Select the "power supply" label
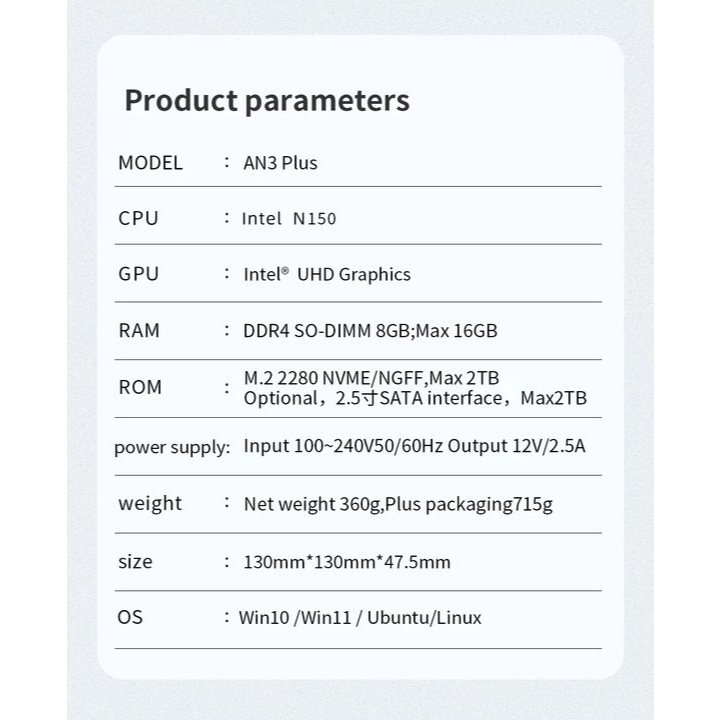Screen dimensions: 720x720 (x=171, y=447)
